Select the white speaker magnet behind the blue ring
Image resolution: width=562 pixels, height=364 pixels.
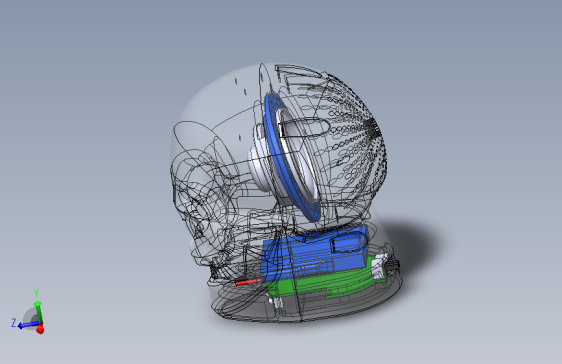click(x=261, y=161)
